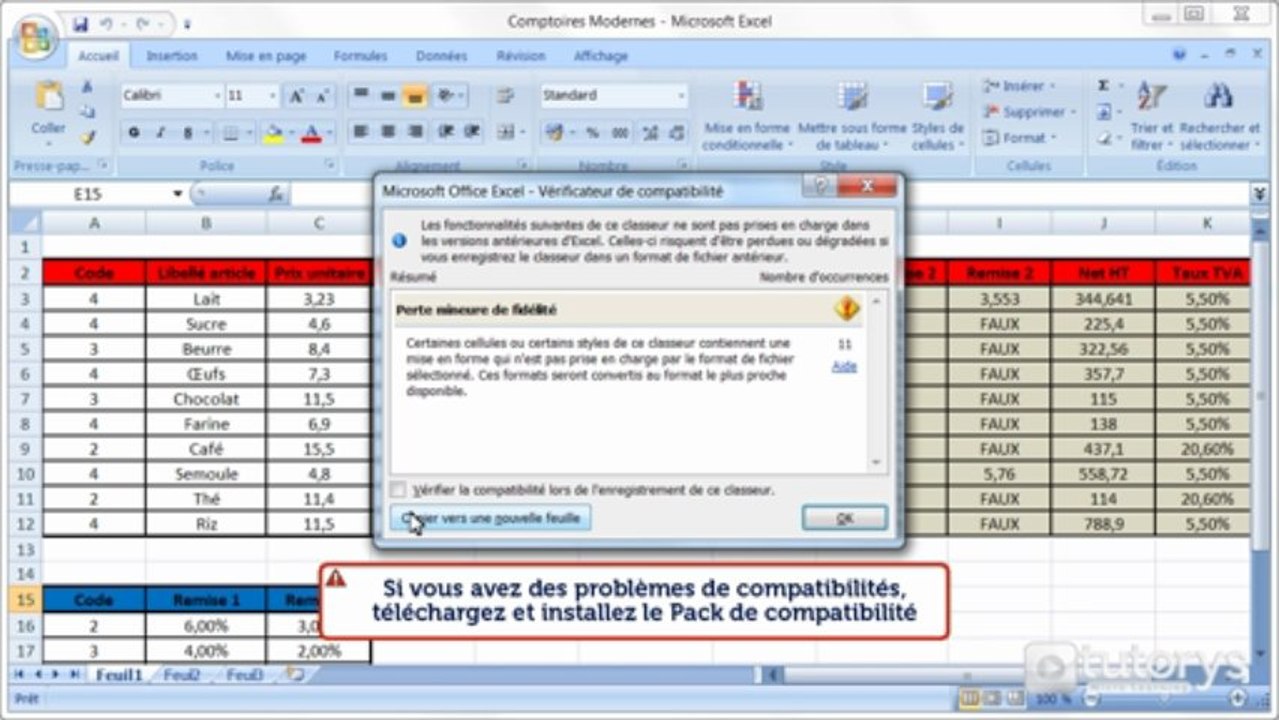Open Rechercher et sélectionner menu

1218,116
